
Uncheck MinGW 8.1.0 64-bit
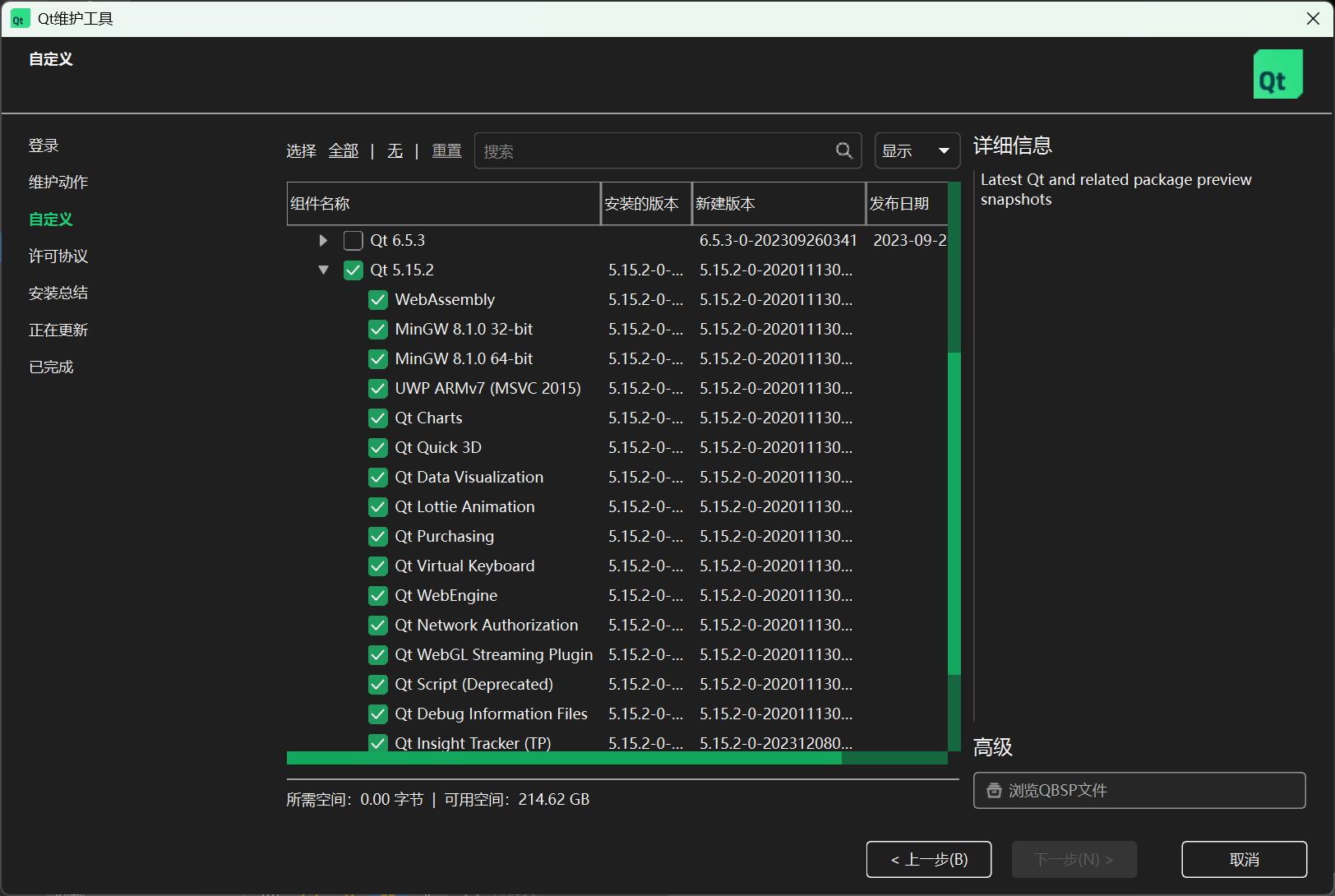[377, 358]
